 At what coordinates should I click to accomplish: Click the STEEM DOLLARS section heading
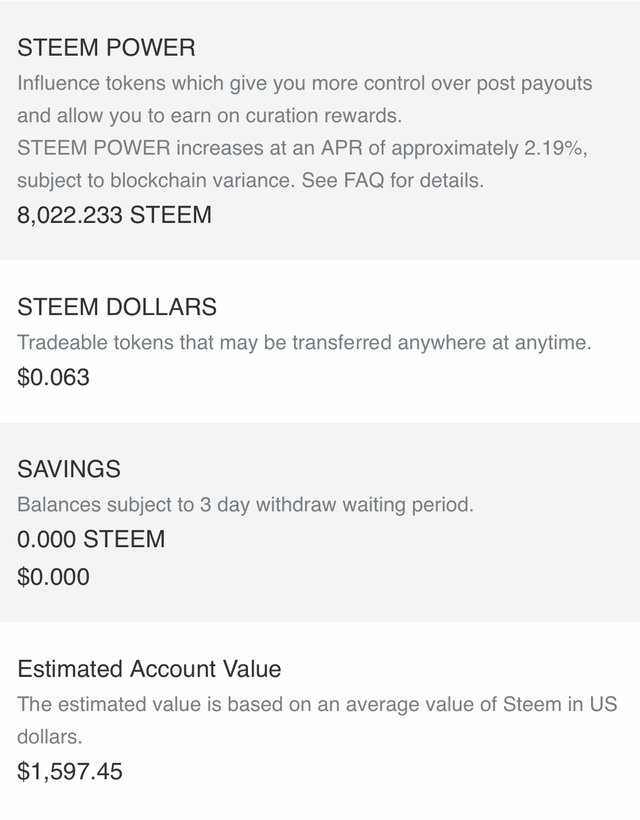117,307
